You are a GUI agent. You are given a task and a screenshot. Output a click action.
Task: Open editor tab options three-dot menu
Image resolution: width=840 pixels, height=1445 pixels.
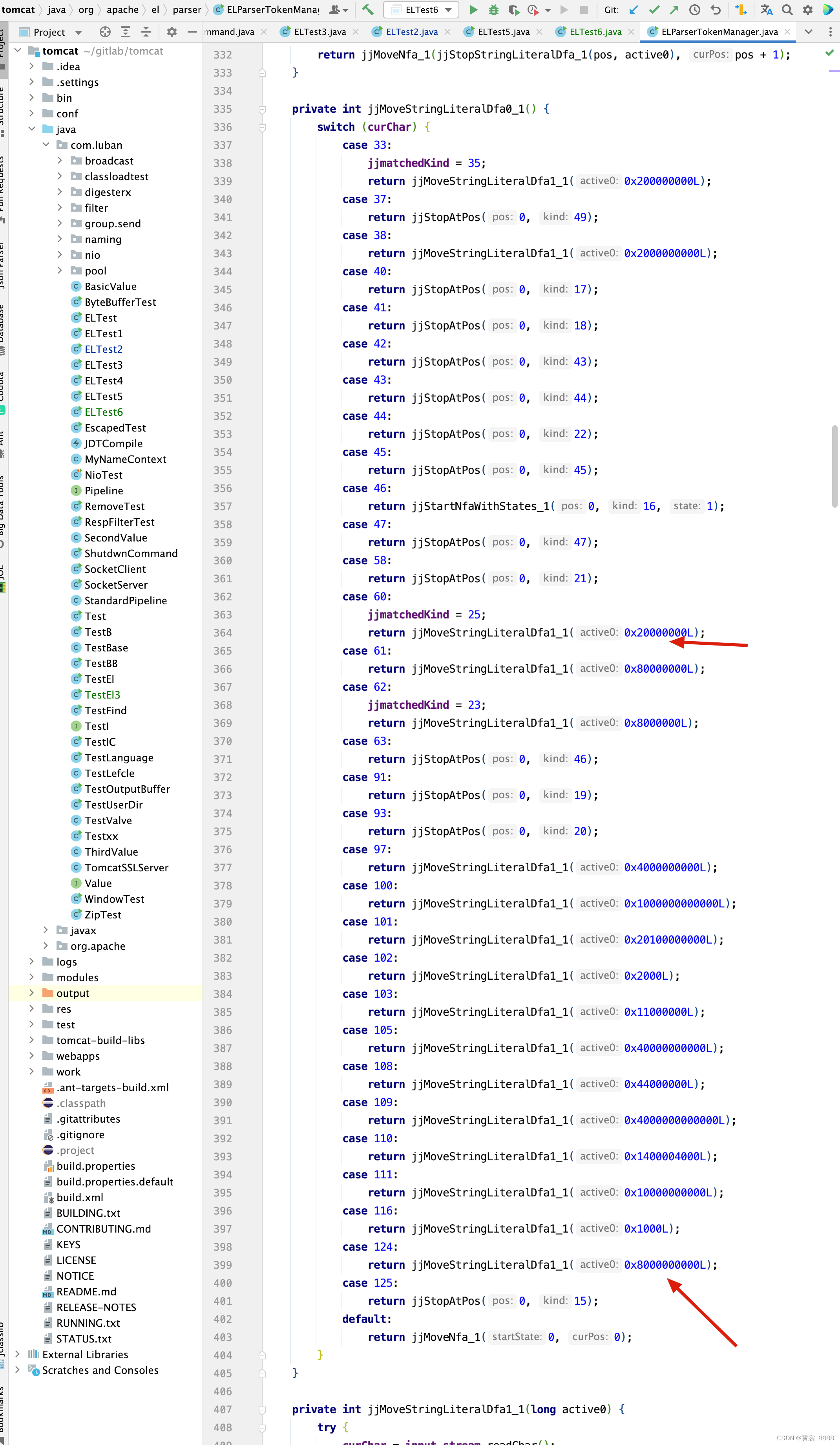tap(830, 32)
